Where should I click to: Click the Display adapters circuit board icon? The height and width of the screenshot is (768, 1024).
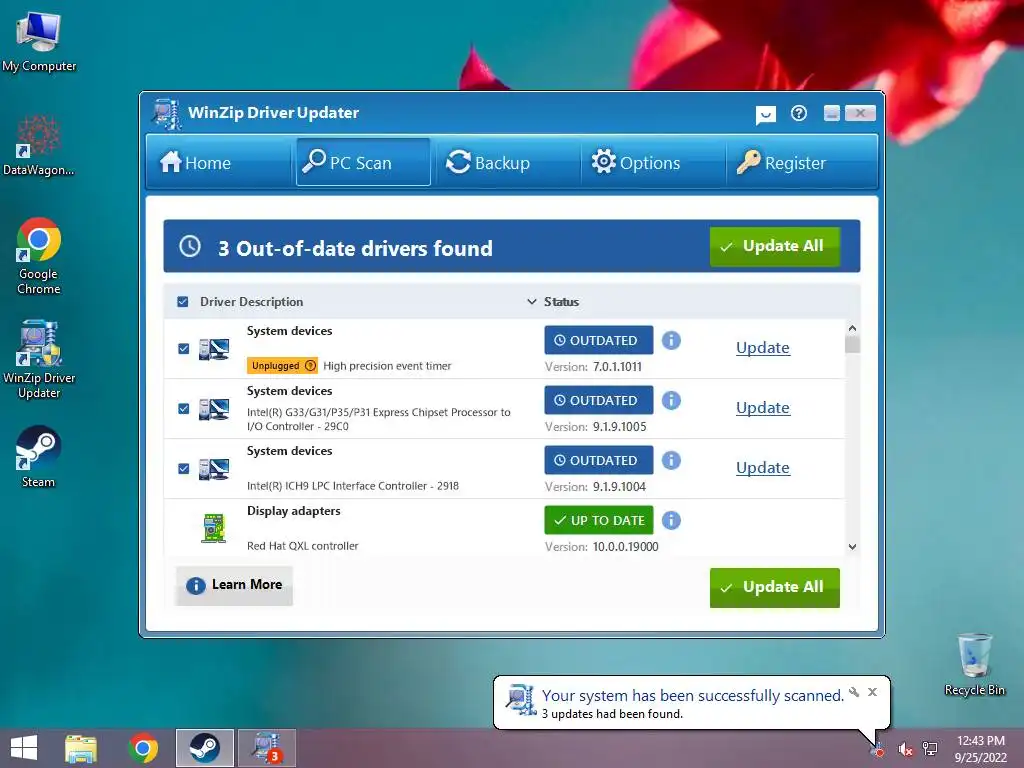pos(214,528)
